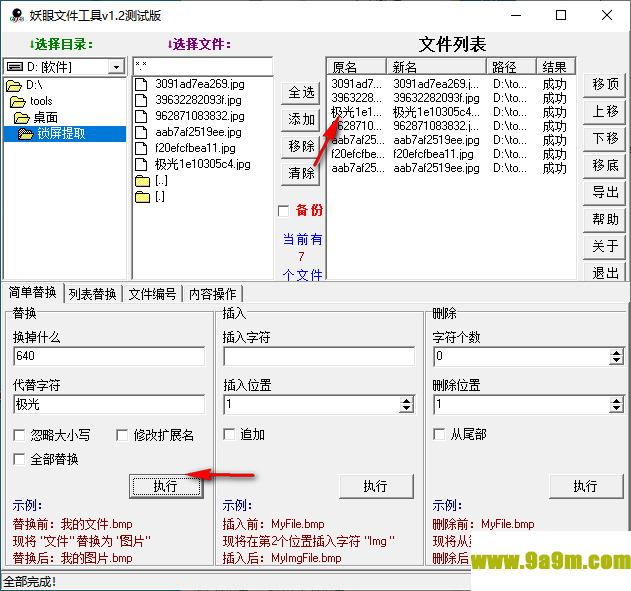Click 执行 in the 插入 panel
The image size is (631, 591).
[376, 486]
